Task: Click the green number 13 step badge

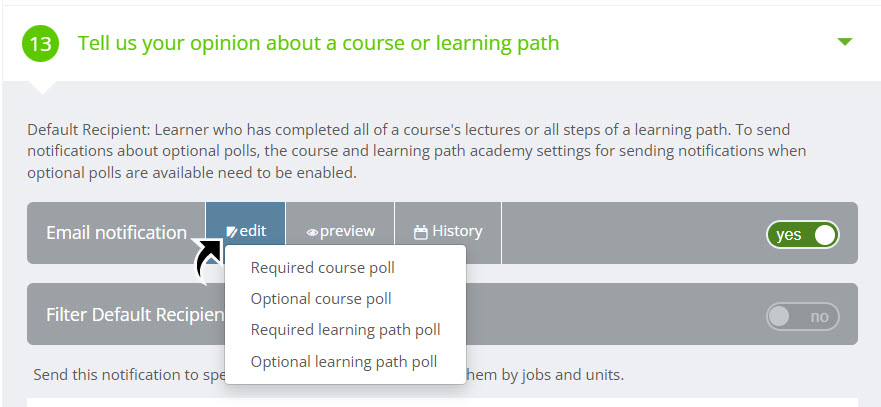Action: pos(40,43)
